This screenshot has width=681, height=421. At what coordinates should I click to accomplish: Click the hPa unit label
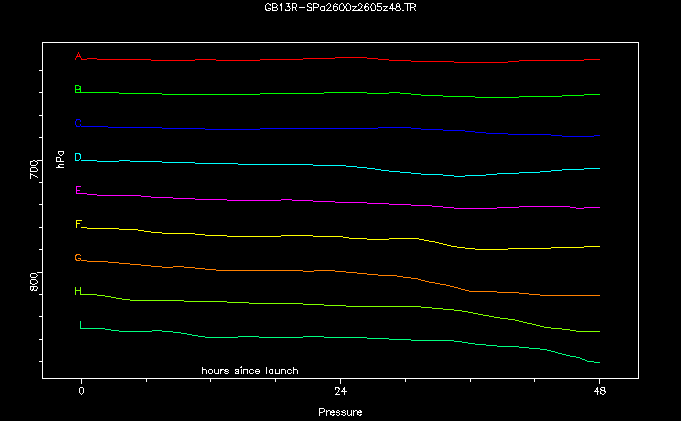pyautogui.click(x=61, y=158)
